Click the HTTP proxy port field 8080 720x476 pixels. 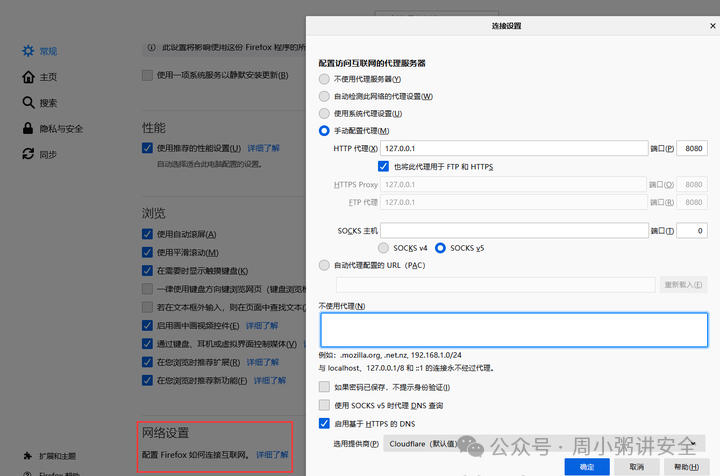click(x=692, y=148)
